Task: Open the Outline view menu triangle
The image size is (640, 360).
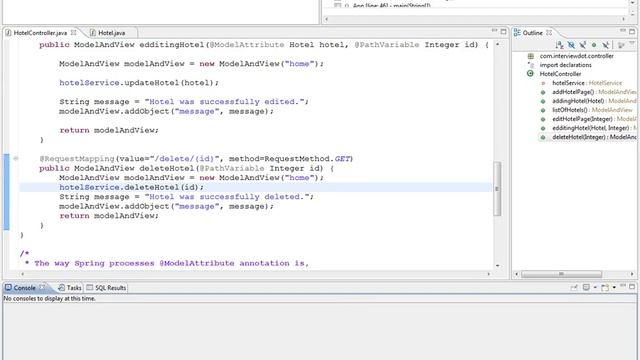Action: click(632, 43)
